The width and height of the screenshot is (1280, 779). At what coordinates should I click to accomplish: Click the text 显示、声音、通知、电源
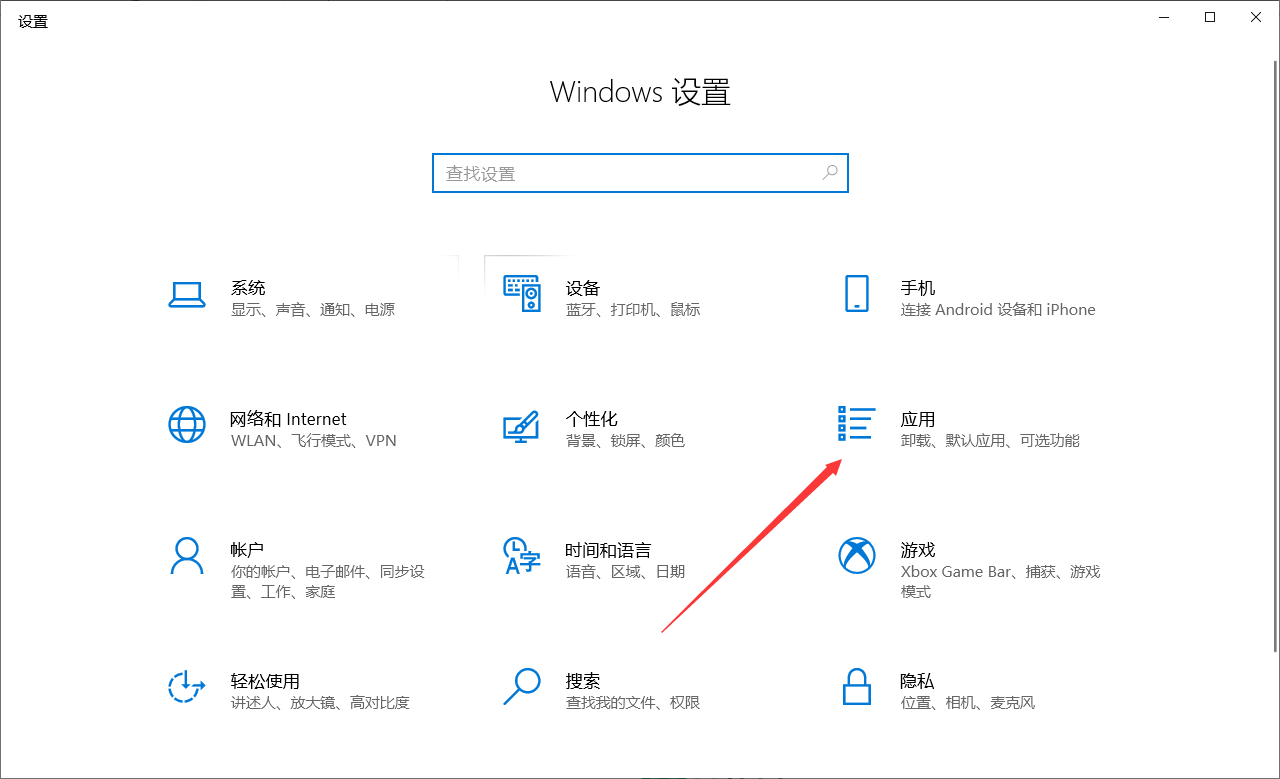(313, 310)
